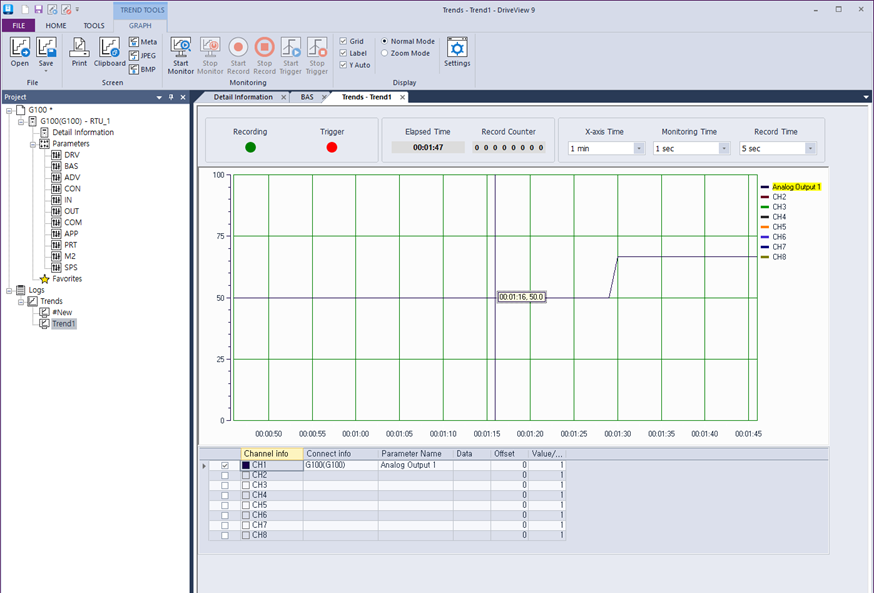Viewport: 874px width, 593px height.
Task: Click Analog Output 1 legend entry
Action: point(796,187)
